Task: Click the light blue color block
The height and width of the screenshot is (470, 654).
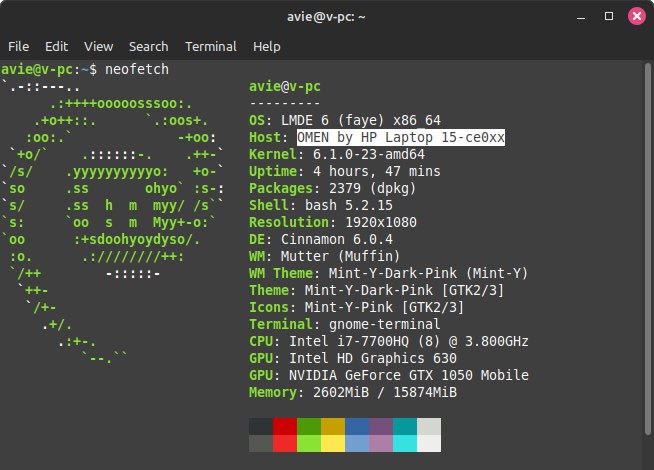Action: (357, 443)
